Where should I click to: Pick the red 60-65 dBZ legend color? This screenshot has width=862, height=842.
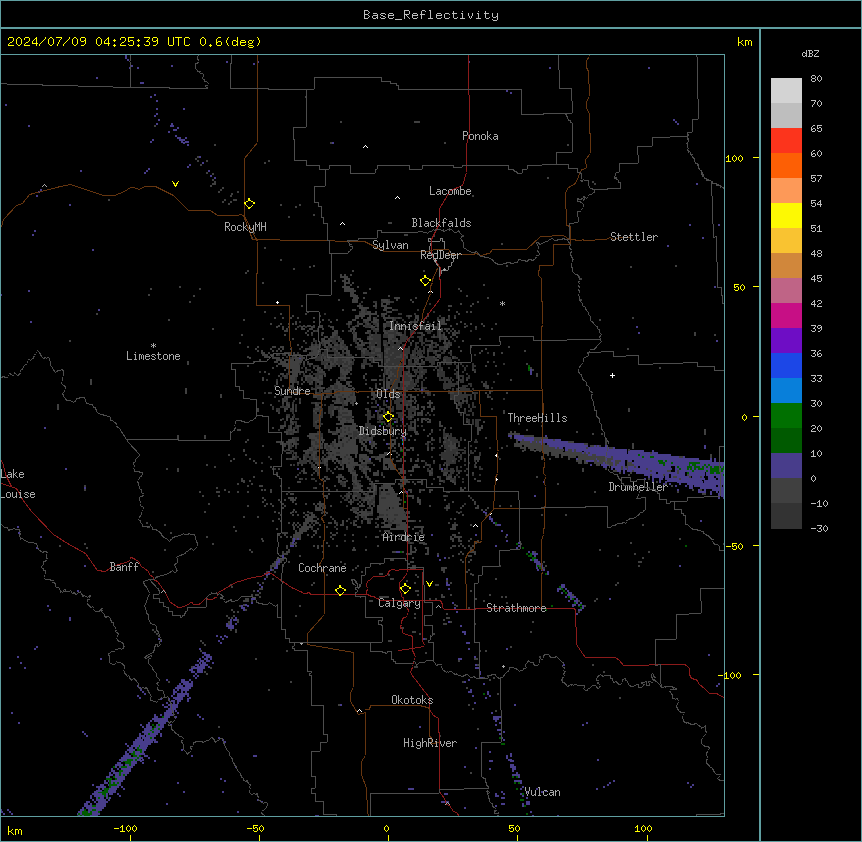click(x=786, y=140)
